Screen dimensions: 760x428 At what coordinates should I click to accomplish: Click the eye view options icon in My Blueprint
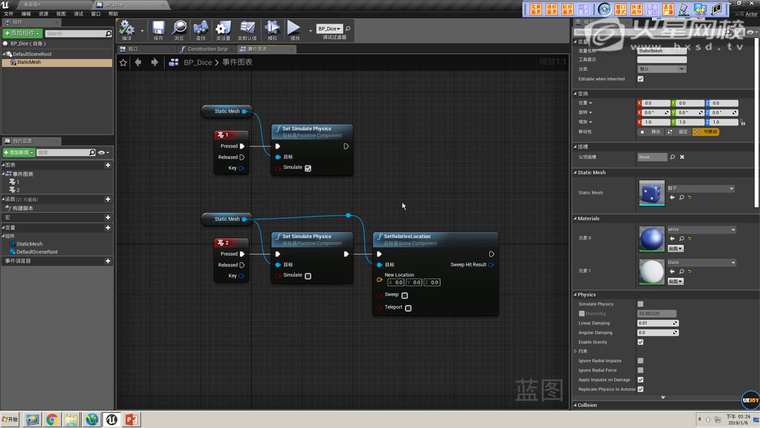click(x=101, y=152)
